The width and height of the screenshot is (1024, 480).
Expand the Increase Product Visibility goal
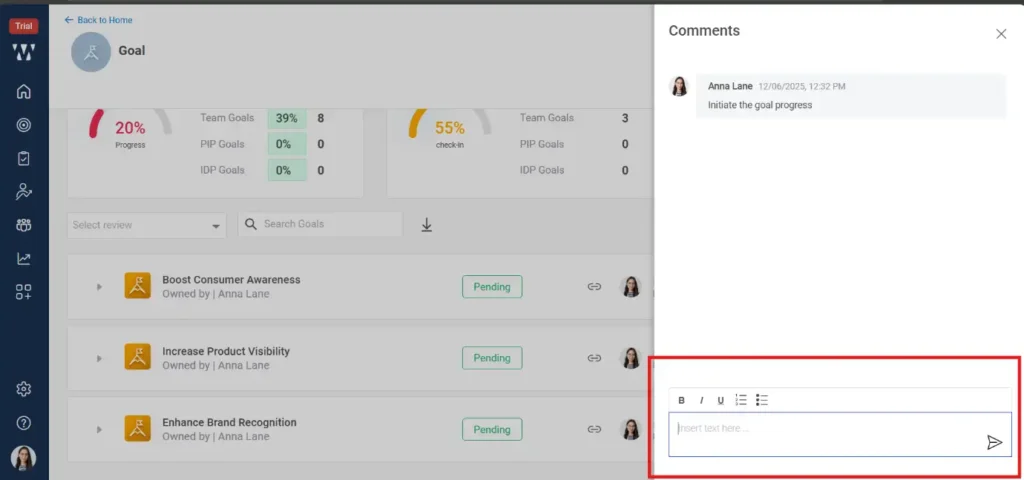tap(99, 359)
